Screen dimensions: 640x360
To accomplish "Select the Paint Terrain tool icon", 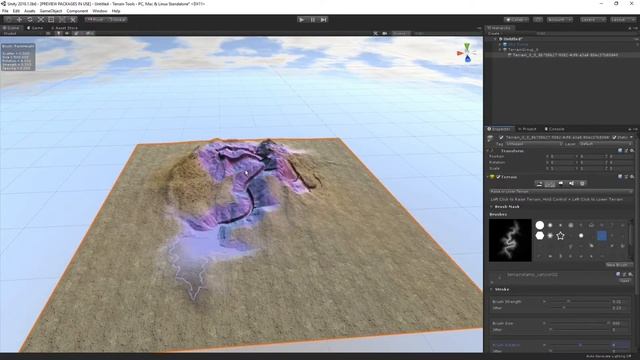I will point(550,184).
